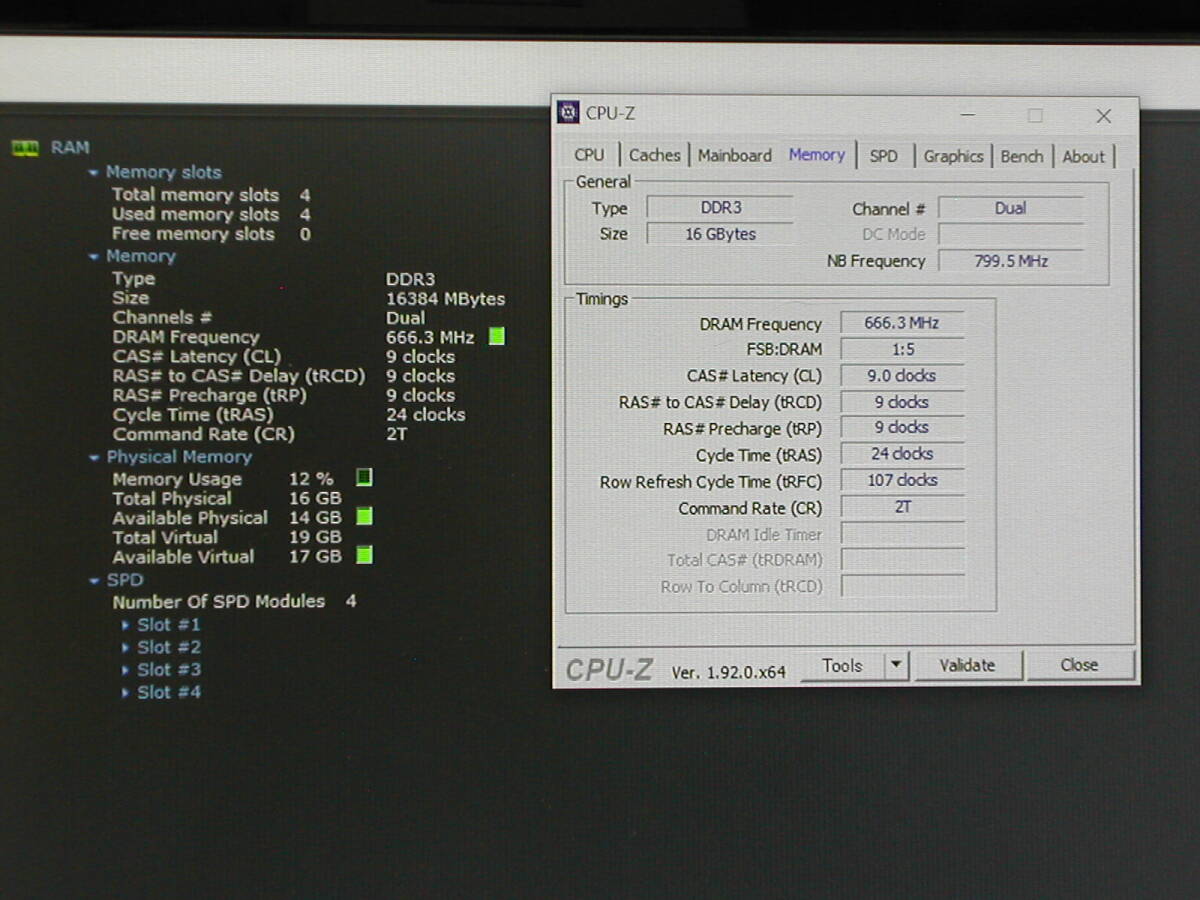Click the empty DC Mode field
Viewport: 1200px width, 900px height.
click(1011, 234)
